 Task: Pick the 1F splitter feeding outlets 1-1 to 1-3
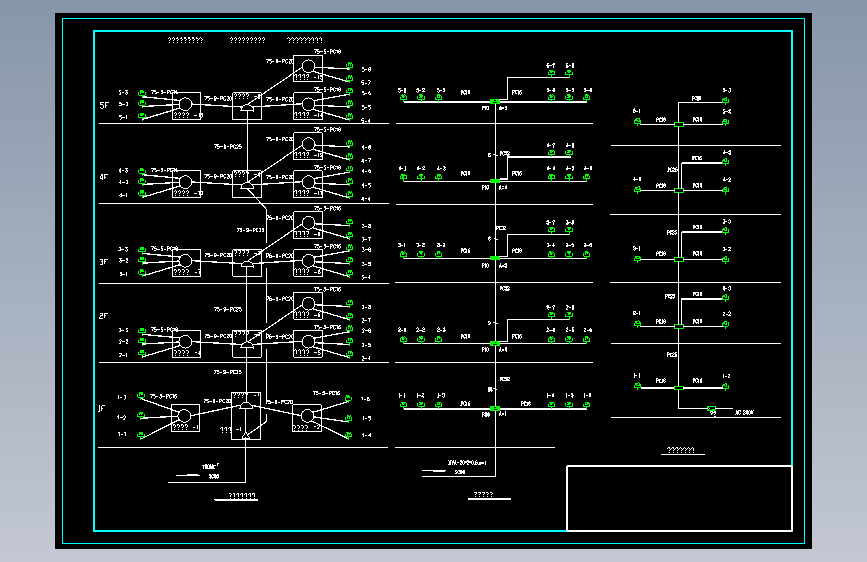(x=185, y=418)
